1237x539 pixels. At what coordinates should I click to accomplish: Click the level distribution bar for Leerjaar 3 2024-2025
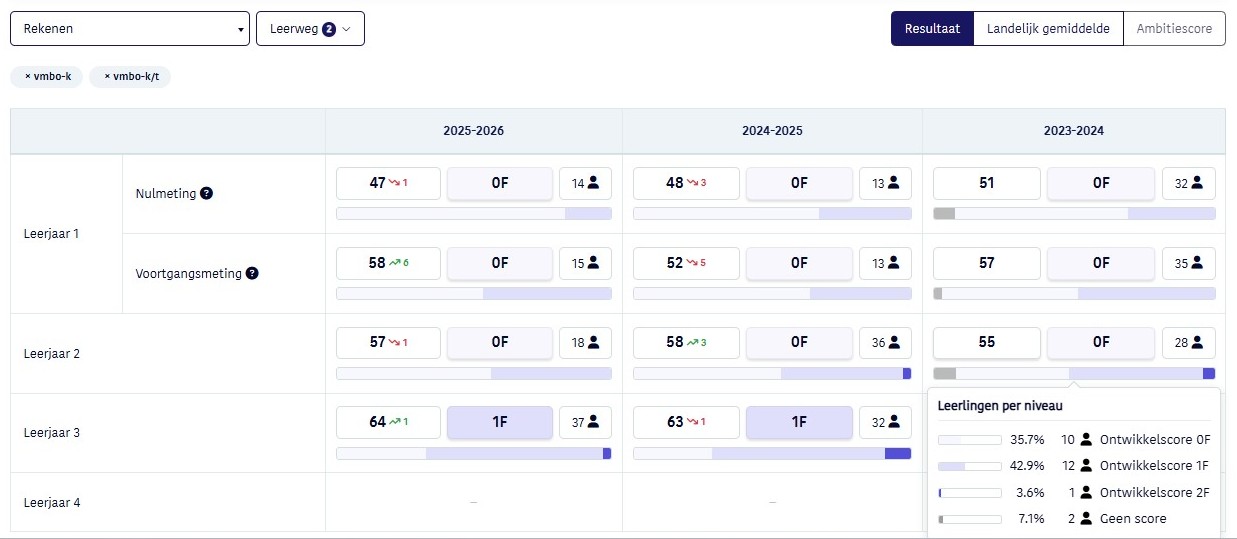(772, 453)
